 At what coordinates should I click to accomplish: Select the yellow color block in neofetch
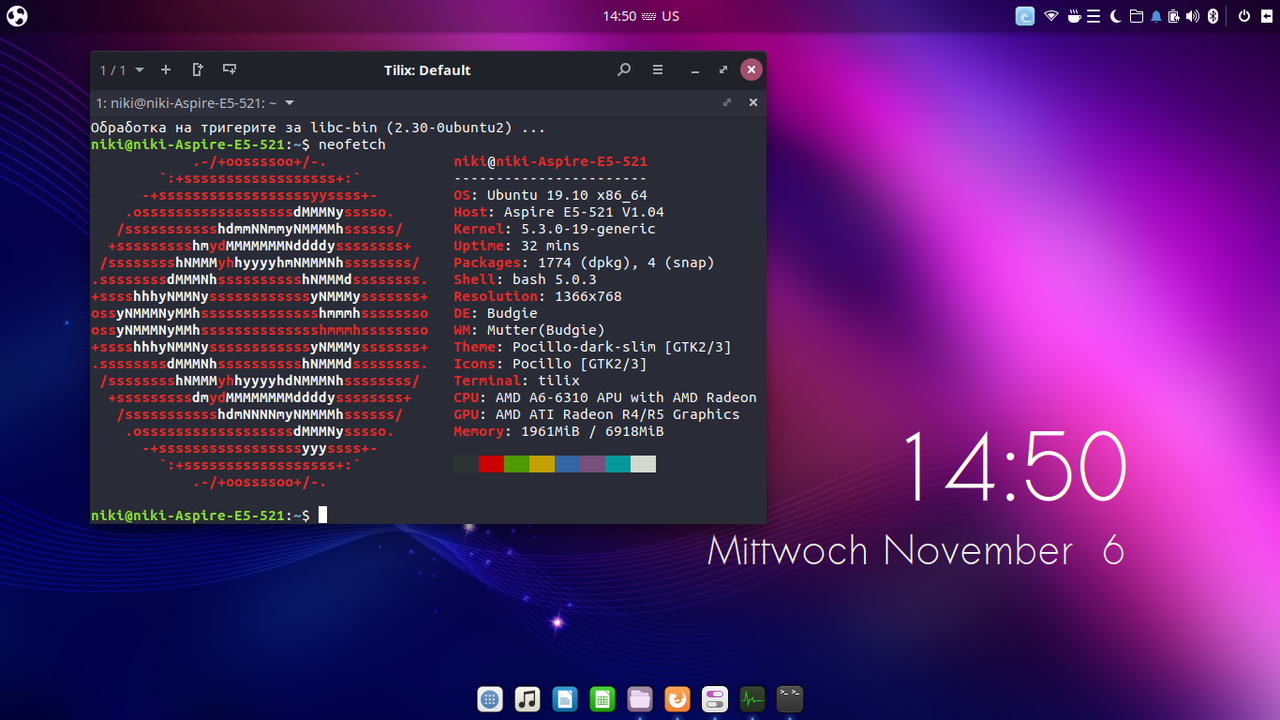pos(542,464)
